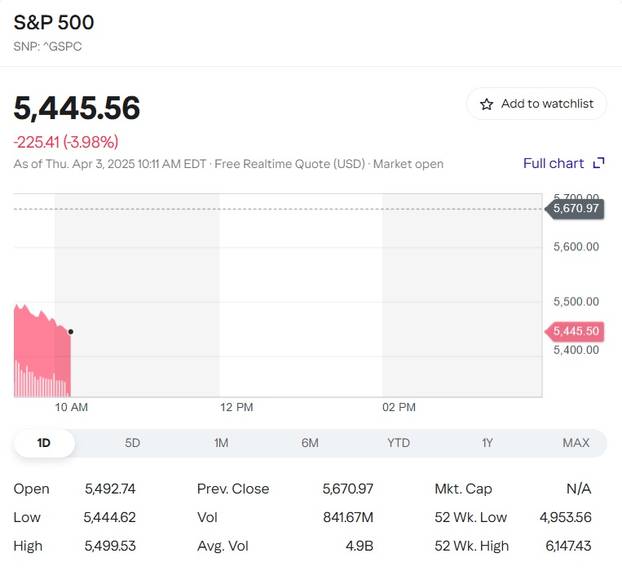The width and height of the screenshot is (622, 571).
Task: Select the YTD chart range
Action: coord(398,442)
